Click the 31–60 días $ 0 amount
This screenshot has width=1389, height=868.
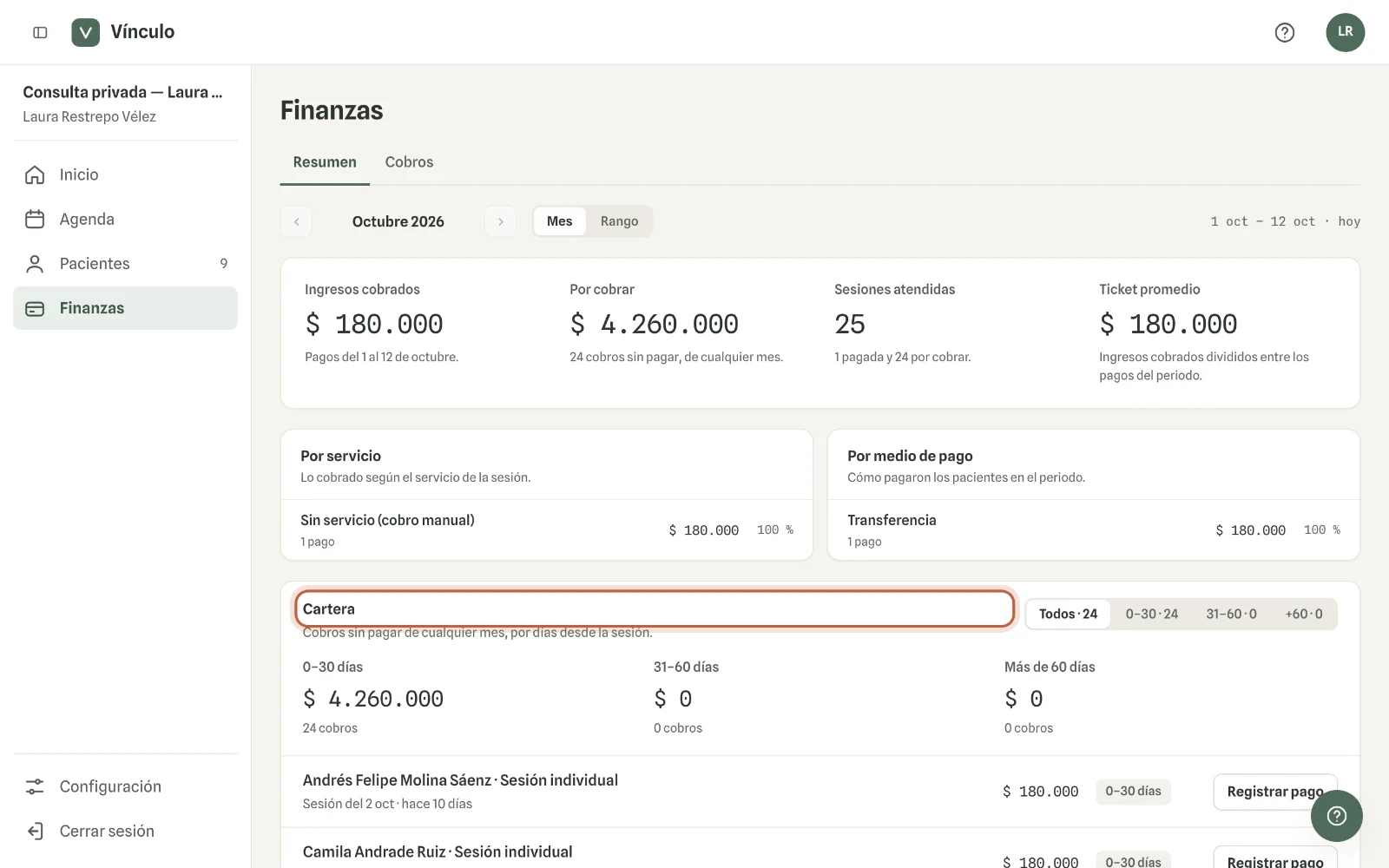click(x=673, y=699)
